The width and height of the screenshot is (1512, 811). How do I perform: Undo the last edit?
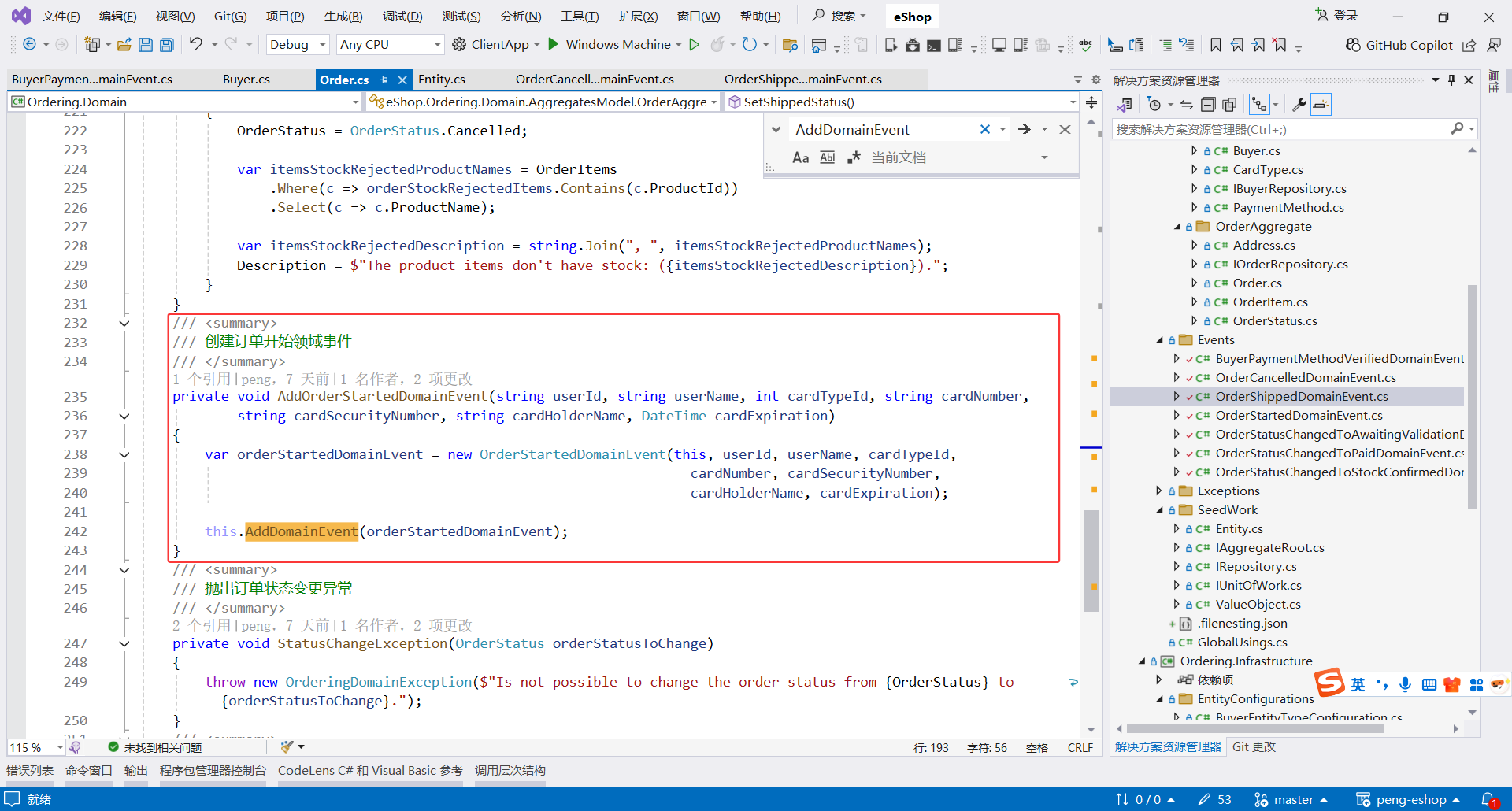[196, 45]
